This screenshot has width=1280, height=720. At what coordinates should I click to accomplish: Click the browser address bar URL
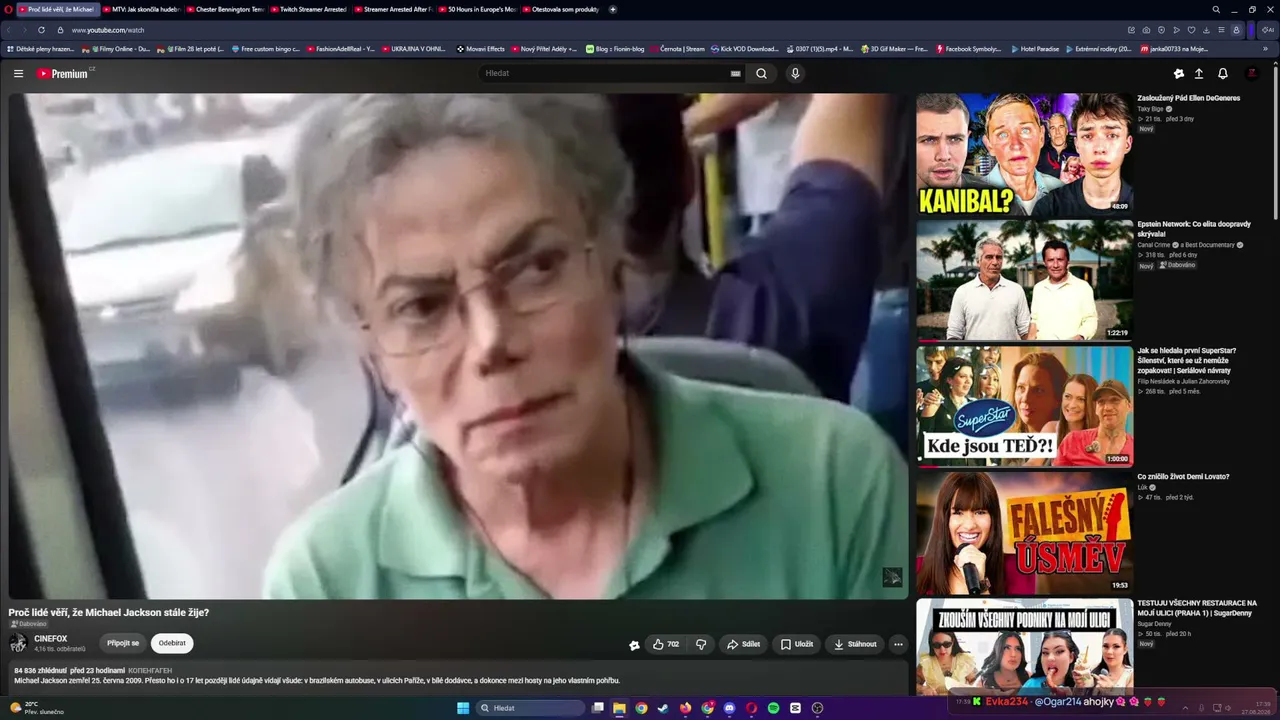(x=108, y=30)
